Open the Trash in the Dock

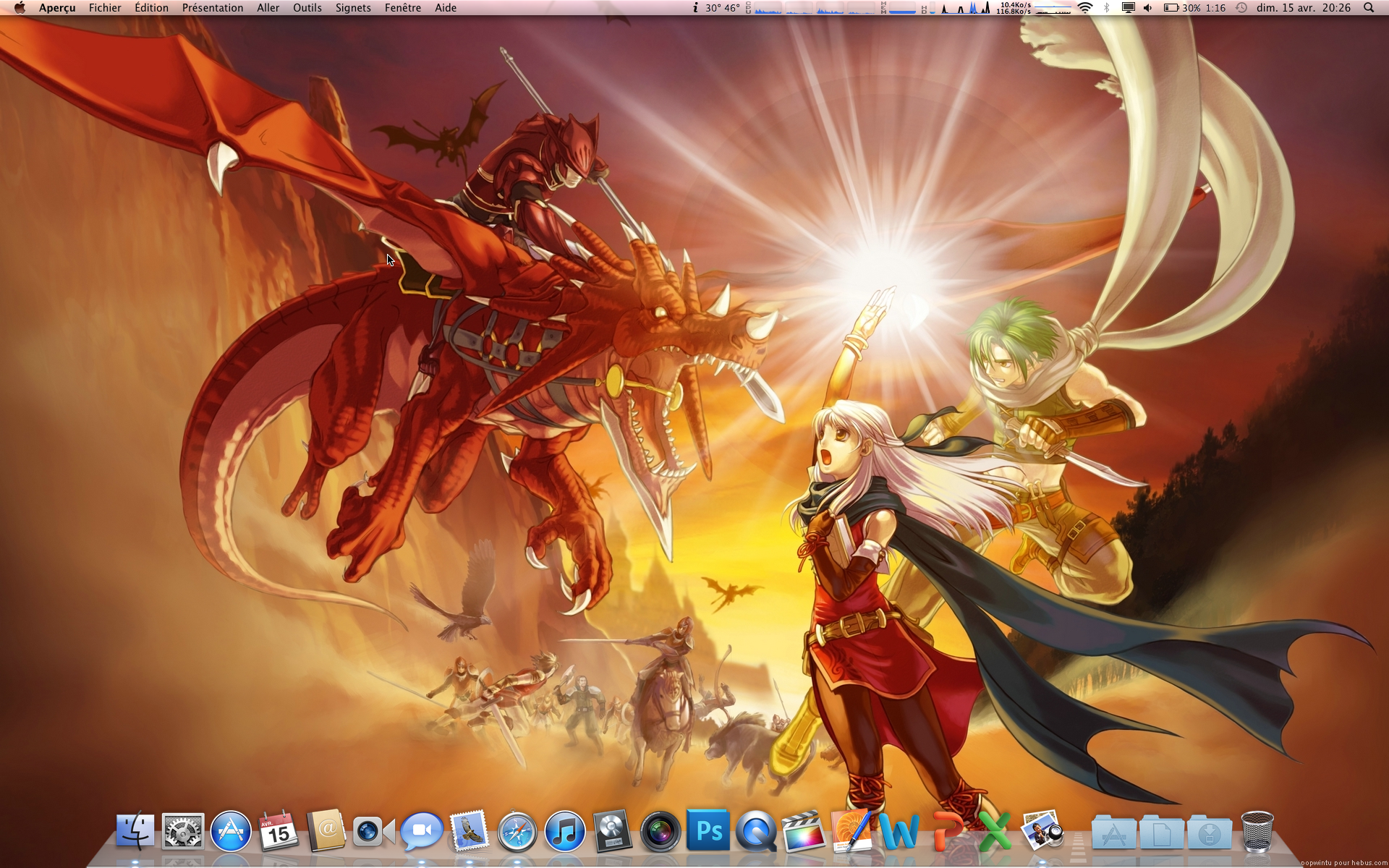click(x=1257, y=831)
